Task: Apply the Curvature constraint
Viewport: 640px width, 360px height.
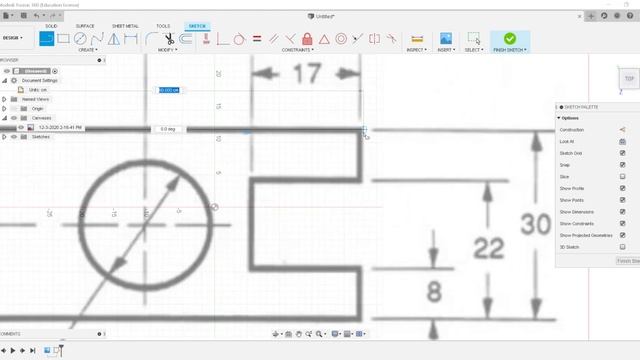Action: [391, 39]
